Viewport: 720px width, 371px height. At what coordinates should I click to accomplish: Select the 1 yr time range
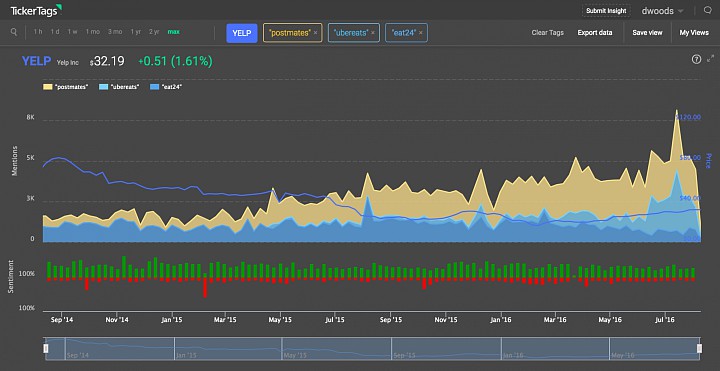[x=135, y=32]
